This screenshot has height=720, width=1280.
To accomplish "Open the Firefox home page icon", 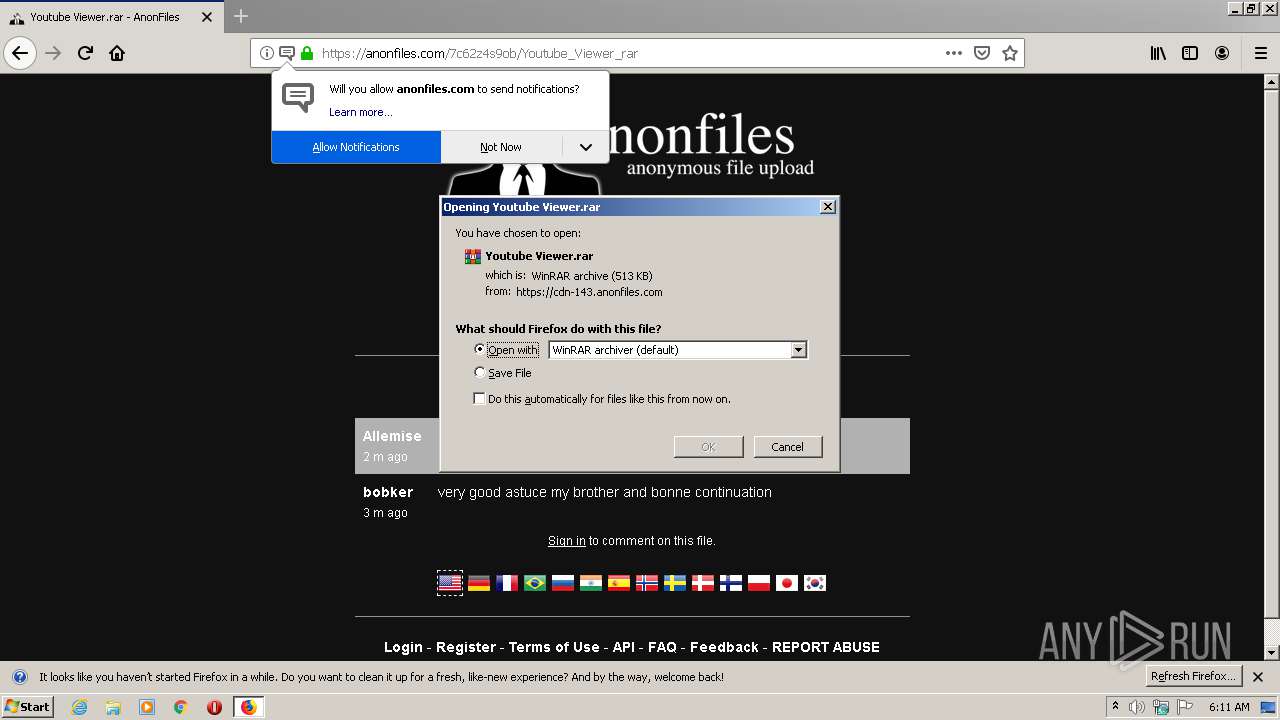I will (117, 53).
